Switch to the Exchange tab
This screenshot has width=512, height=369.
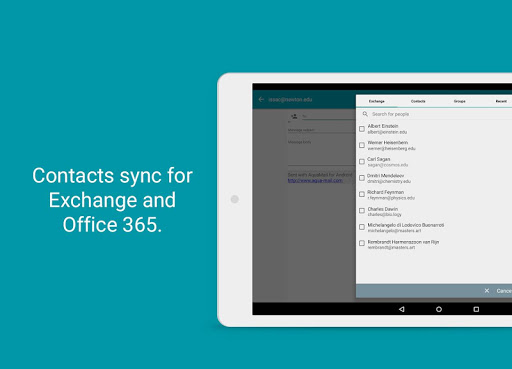click(377, 101)
